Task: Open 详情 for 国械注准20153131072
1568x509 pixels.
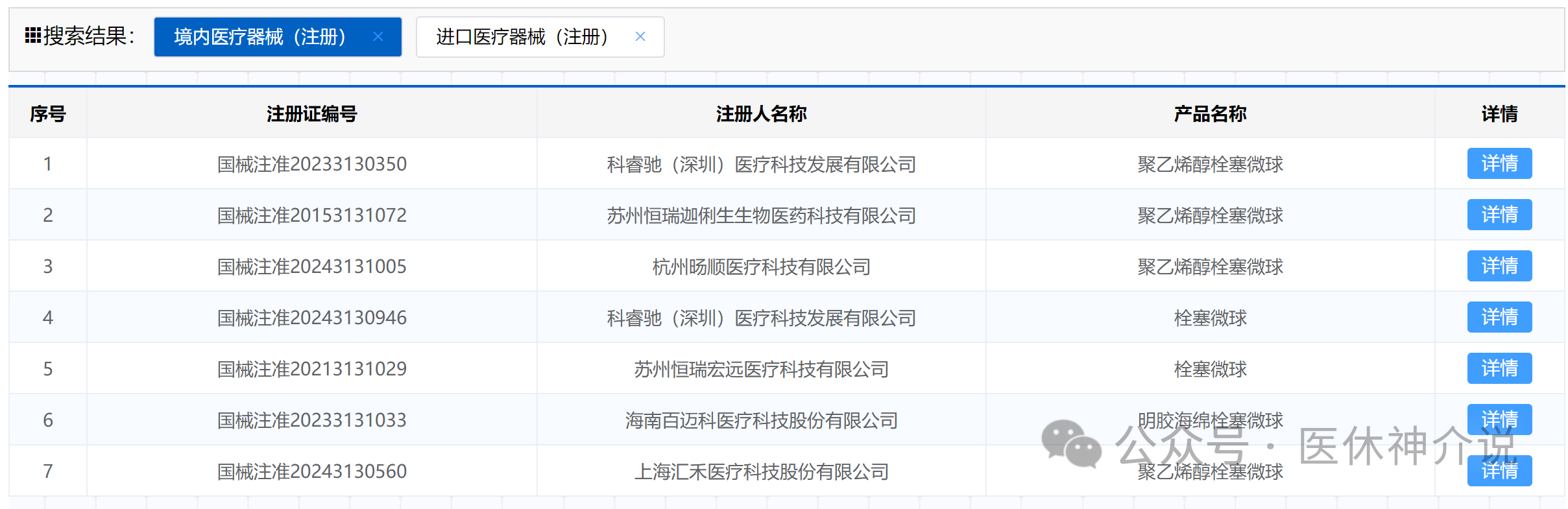Action: pyautogui.click(x=1499, y=215)
